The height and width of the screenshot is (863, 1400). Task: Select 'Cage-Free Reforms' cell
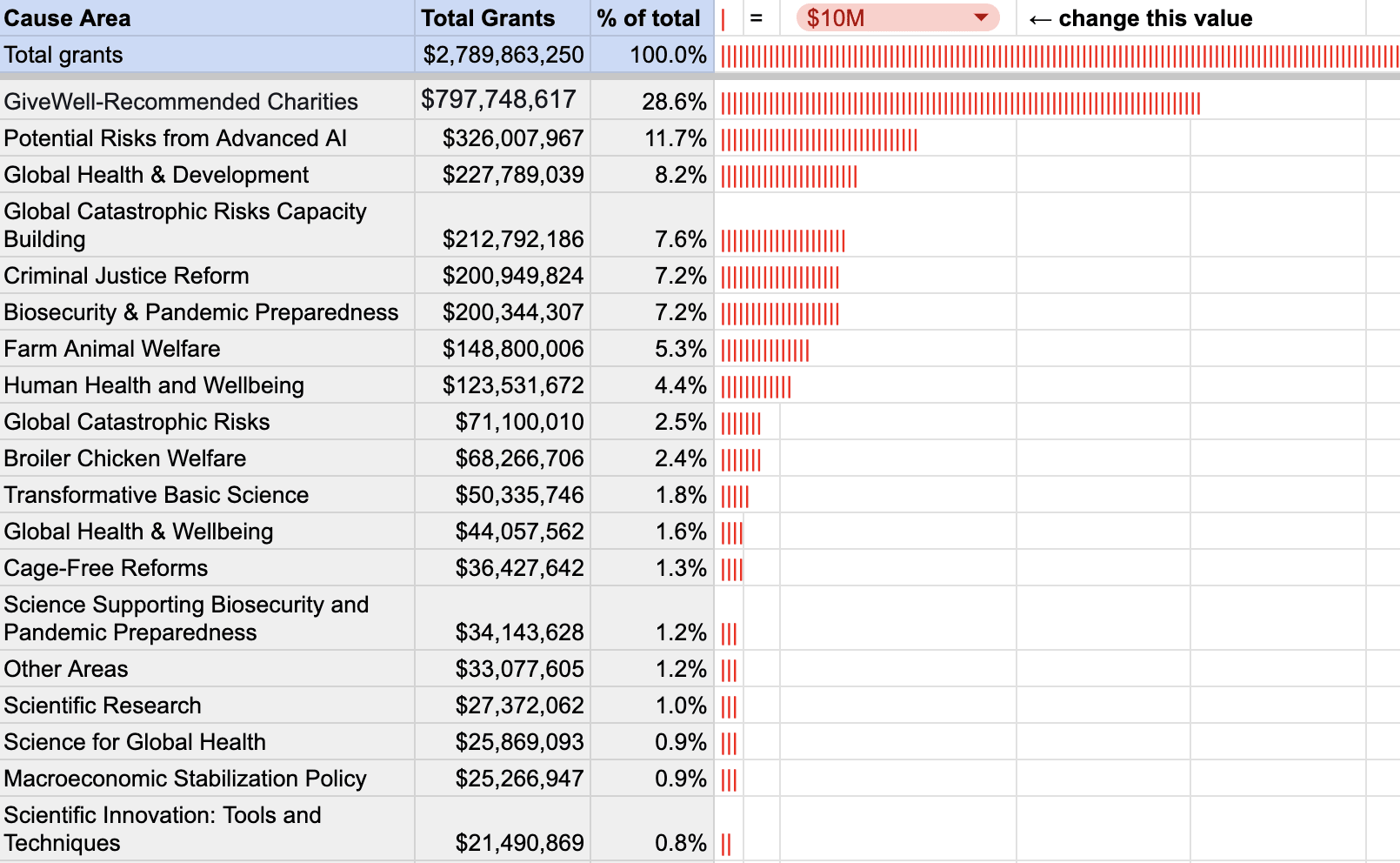(x=207, y=568)
